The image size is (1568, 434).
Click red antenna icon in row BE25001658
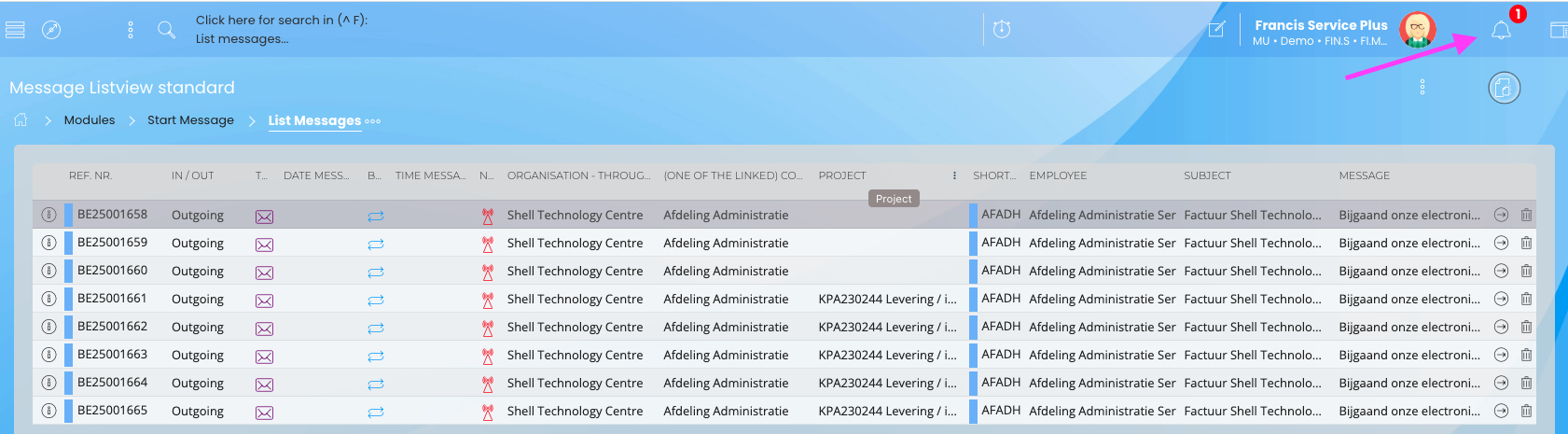[x=487, y=217]
